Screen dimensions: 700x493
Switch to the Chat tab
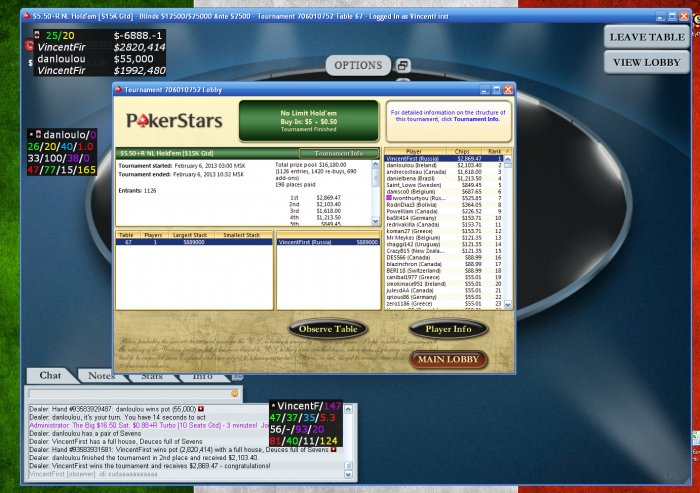[x=50, y=376]
